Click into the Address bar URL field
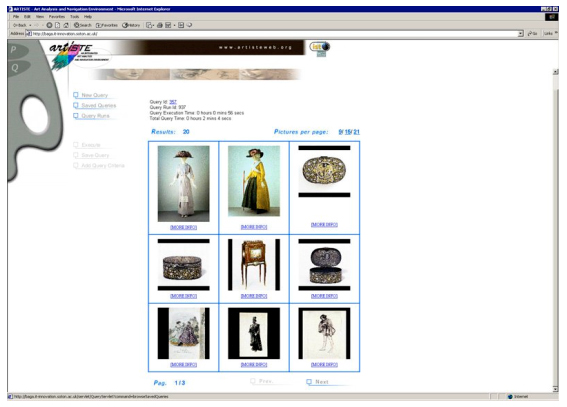Screen dimensions: 567x407 coord(275,34)
